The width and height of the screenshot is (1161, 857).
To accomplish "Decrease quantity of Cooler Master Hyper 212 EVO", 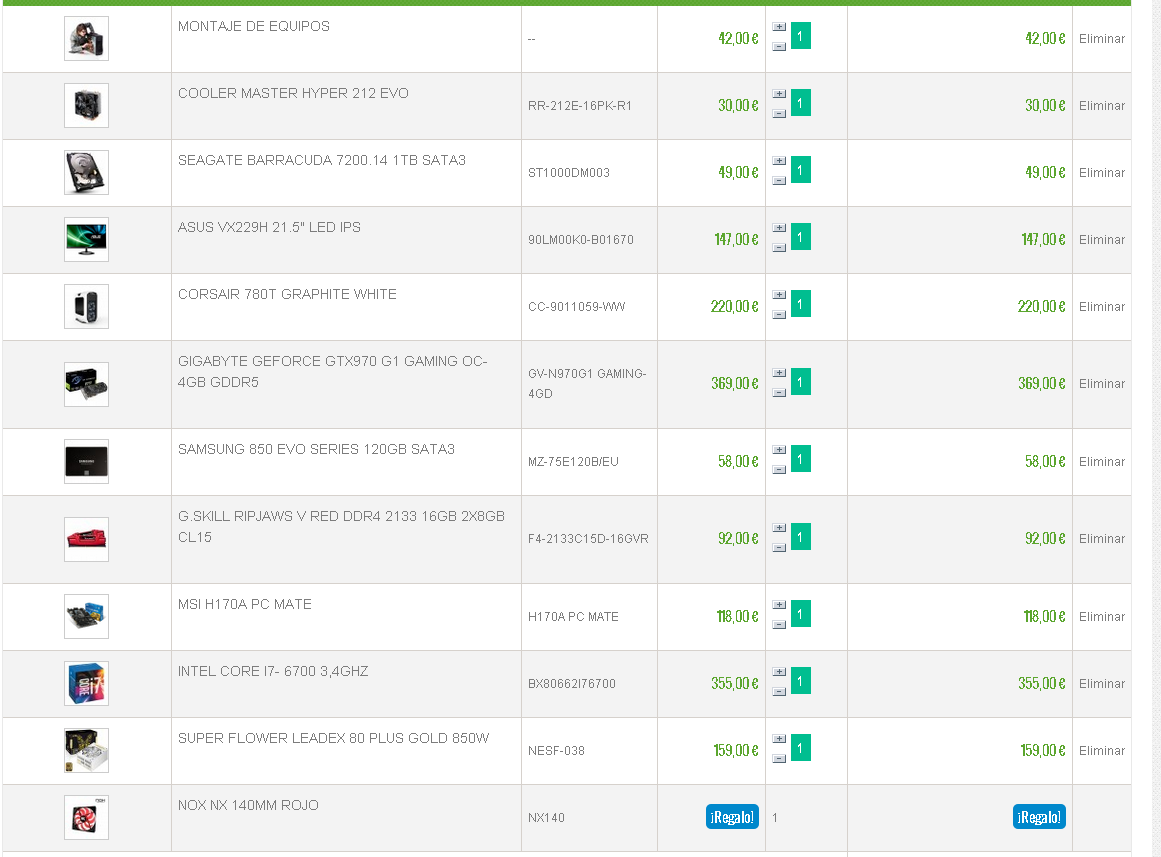I will 779,114.
